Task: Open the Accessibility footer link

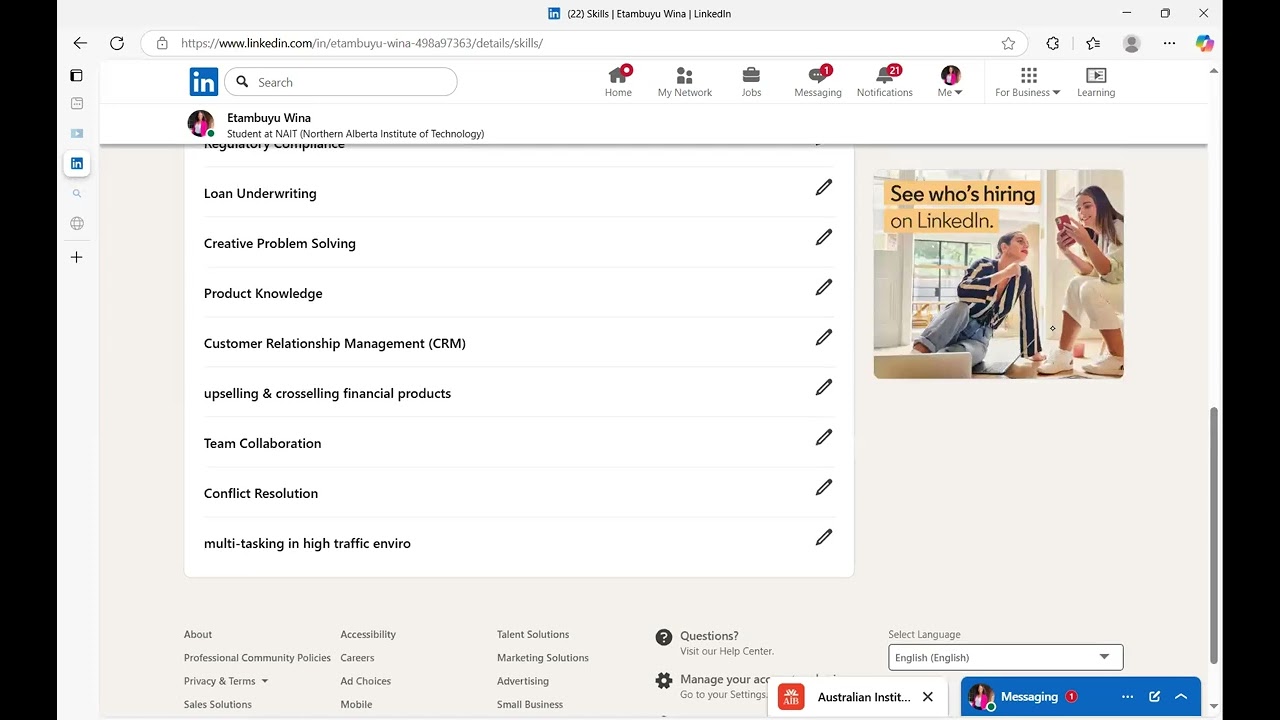Action: coord(368,634)
